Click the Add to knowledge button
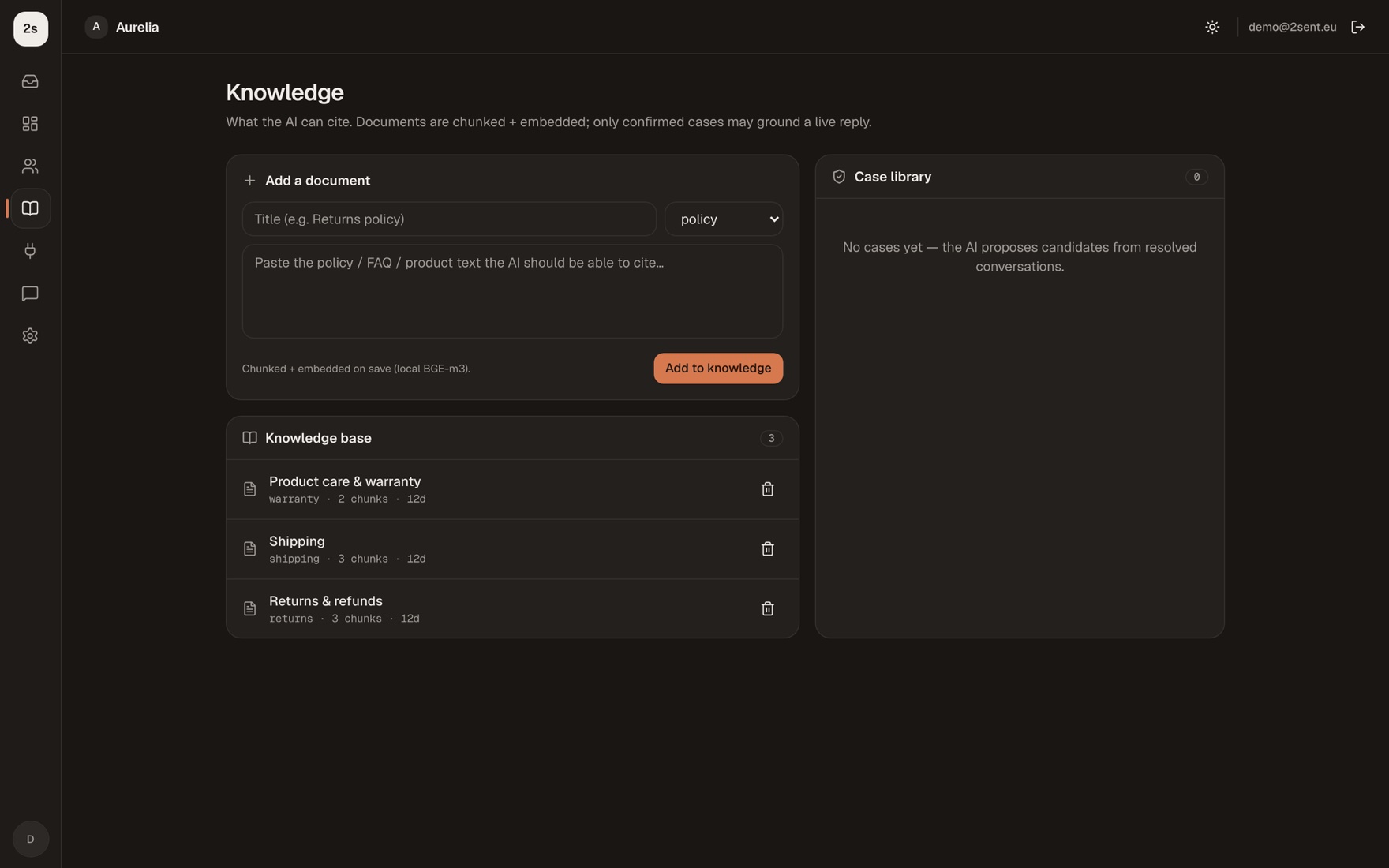The width and height of the screenshot is (1389, 868). [718, 369]
